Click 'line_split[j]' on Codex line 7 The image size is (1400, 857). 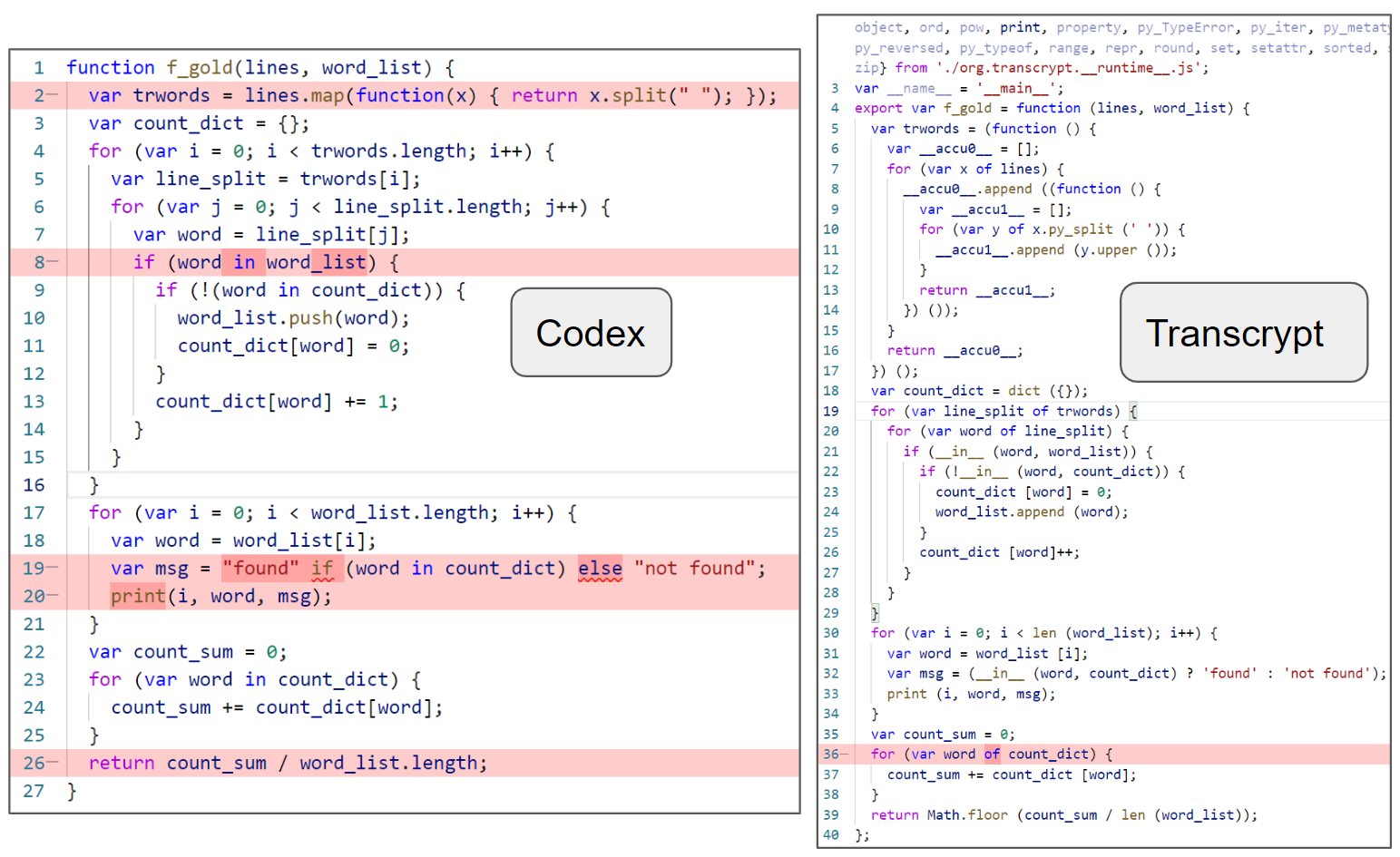click(x=328, y=235)
